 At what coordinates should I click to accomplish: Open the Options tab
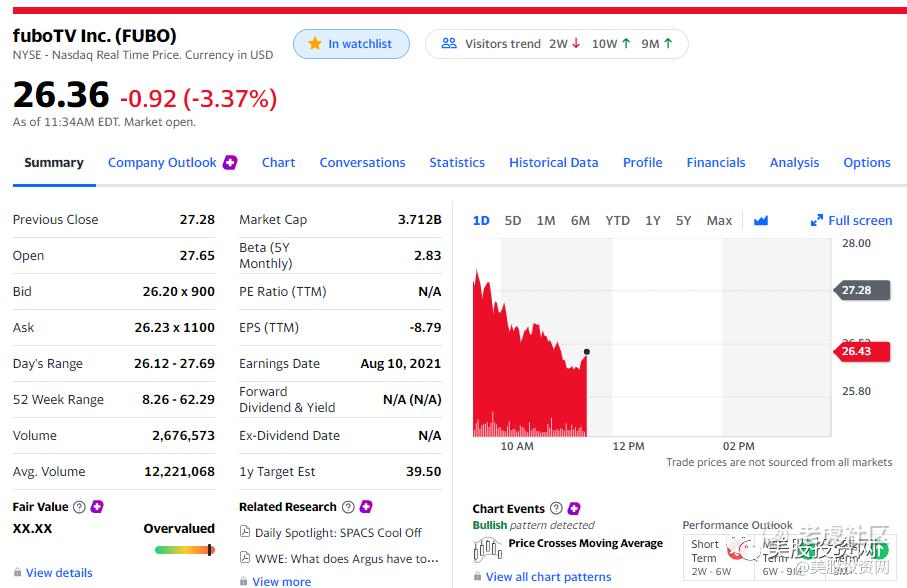tap(867, 162)
